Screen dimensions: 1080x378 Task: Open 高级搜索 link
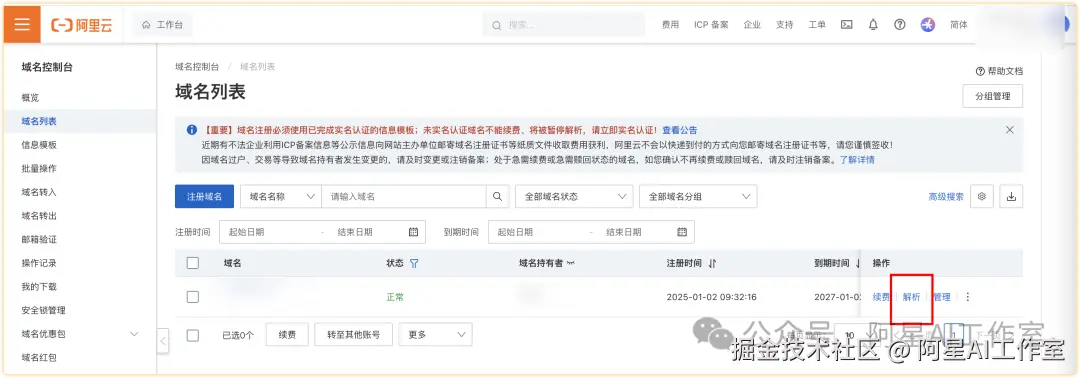946,196
